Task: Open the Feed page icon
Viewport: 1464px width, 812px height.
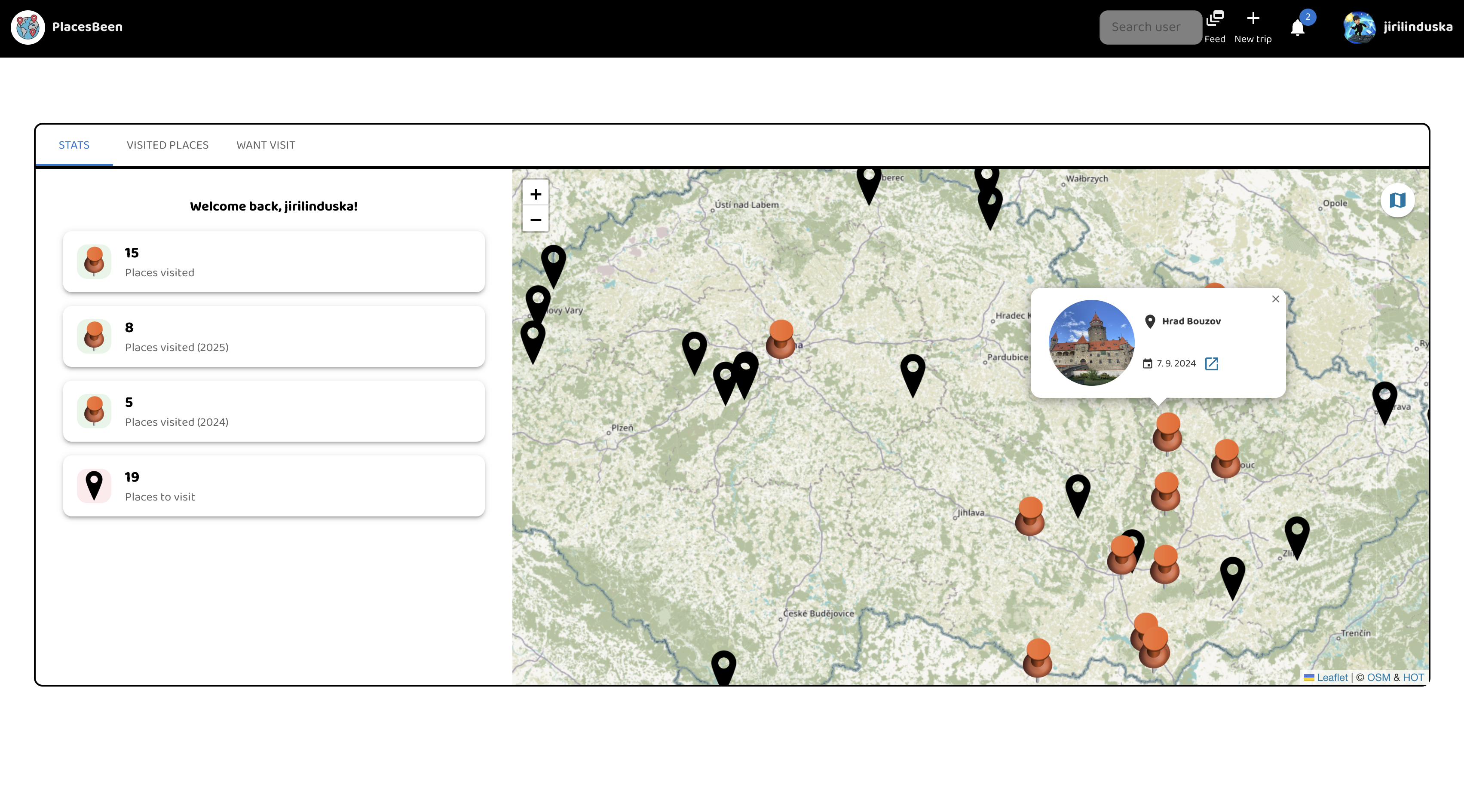Action: coord(1215,19)
